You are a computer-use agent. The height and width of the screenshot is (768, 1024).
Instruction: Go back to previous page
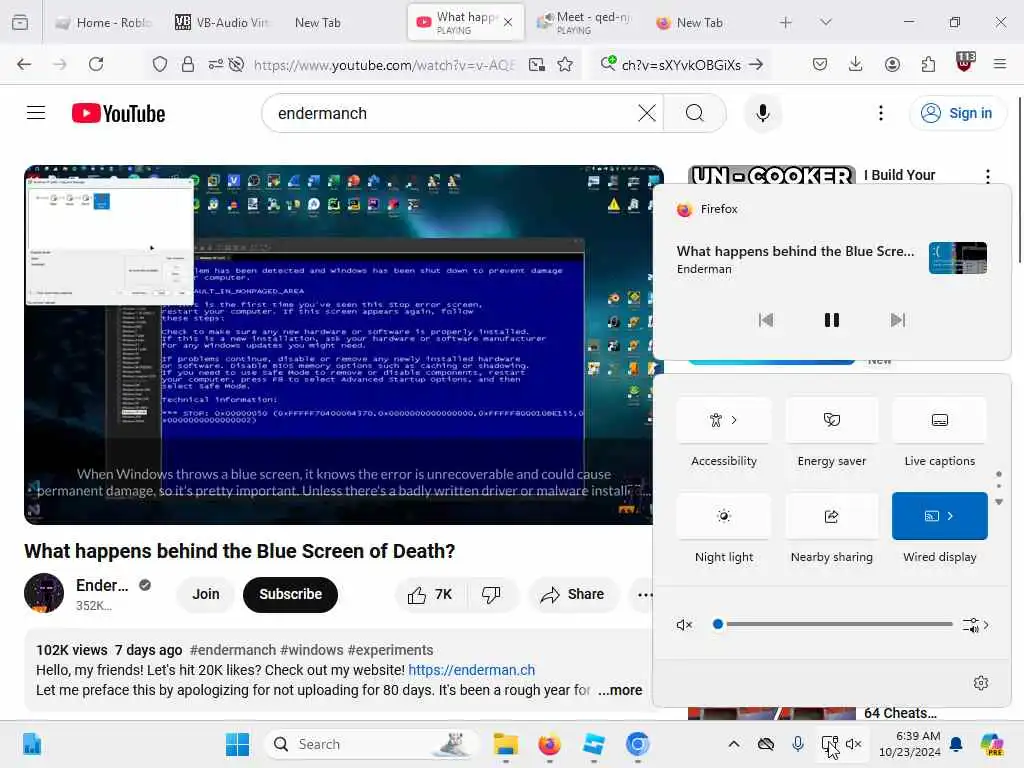[24, 64]
